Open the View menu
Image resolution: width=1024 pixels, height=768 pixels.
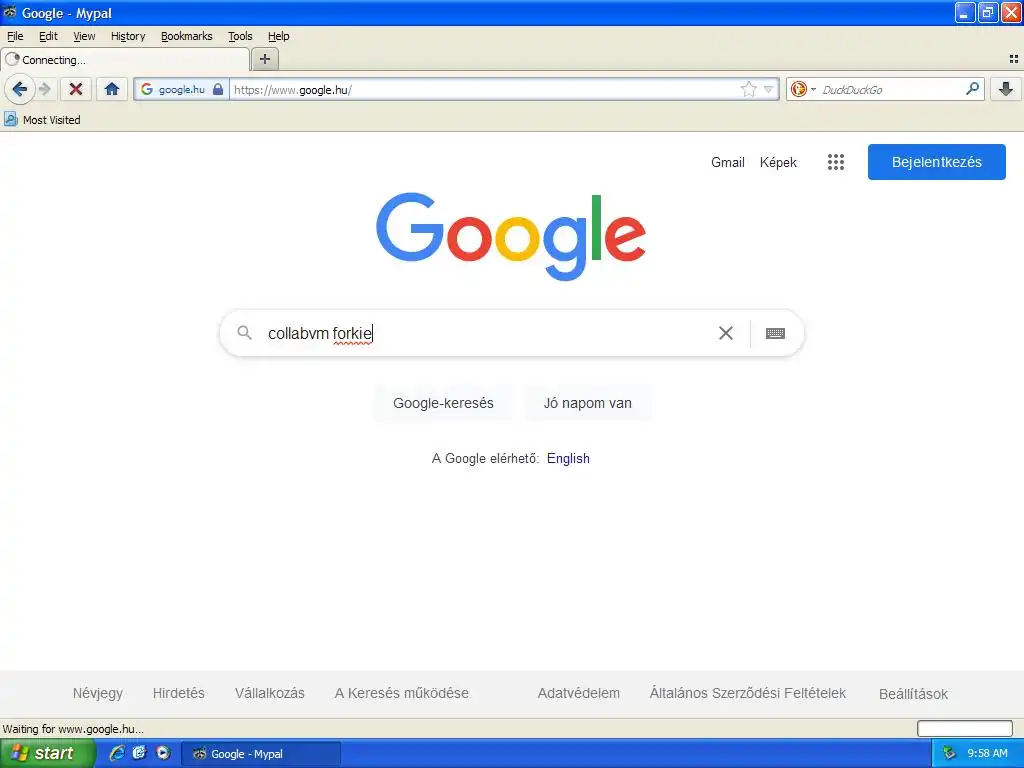[84, 36]
